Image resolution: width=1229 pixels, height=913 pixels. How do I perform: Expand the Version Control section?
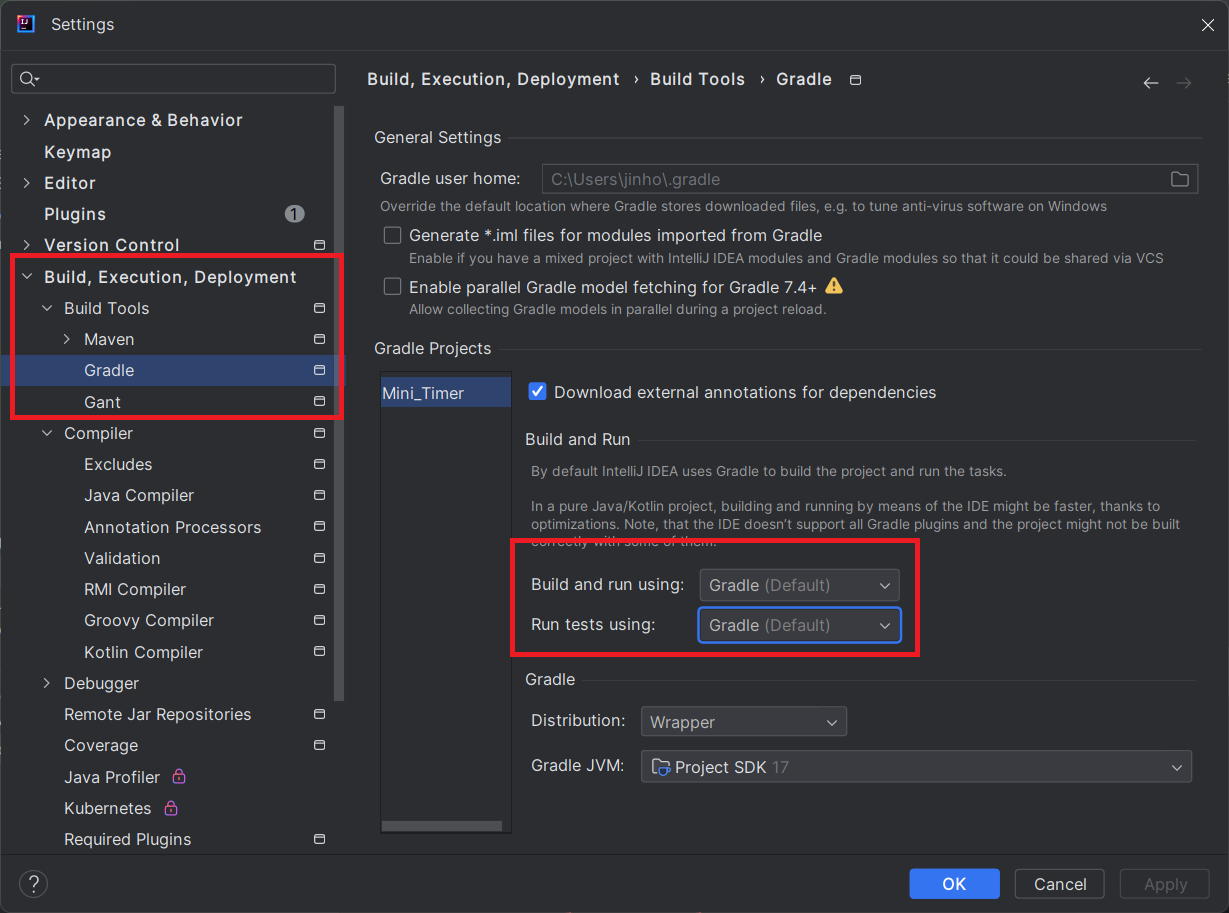coord(27,245)
